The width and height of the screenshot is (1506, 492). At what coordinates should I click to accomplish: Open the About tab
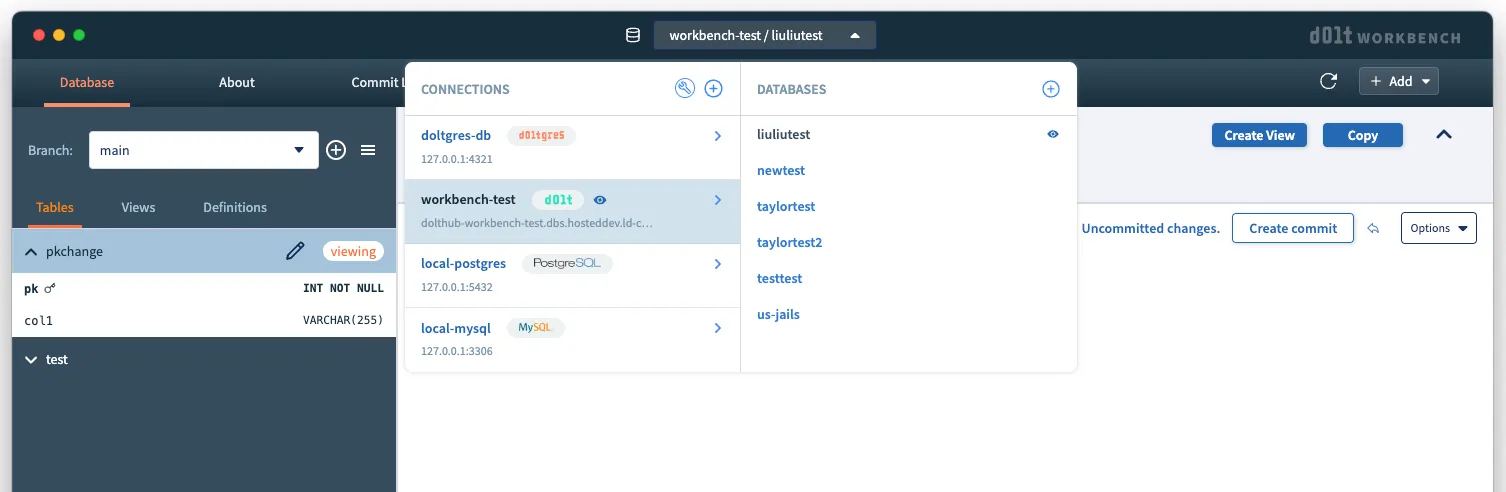pos(237,82)
